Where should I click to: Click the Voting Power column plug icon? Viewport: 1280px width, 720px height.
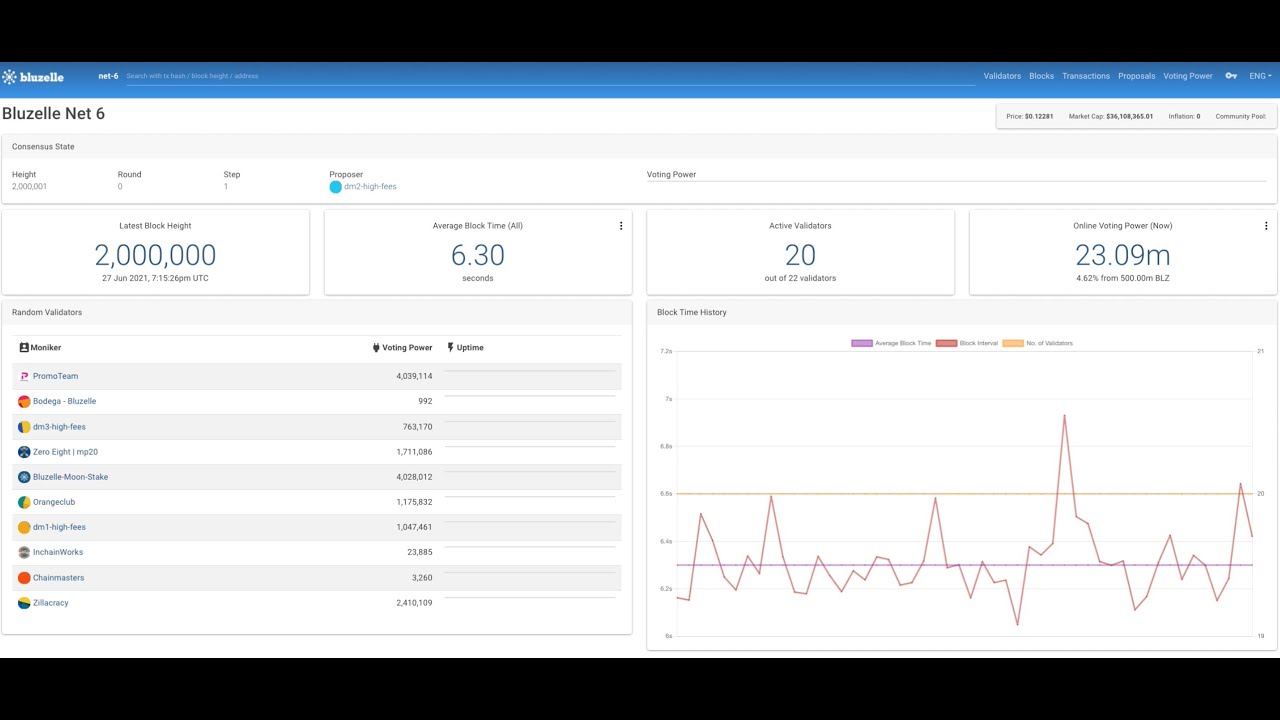pos(377,347)
